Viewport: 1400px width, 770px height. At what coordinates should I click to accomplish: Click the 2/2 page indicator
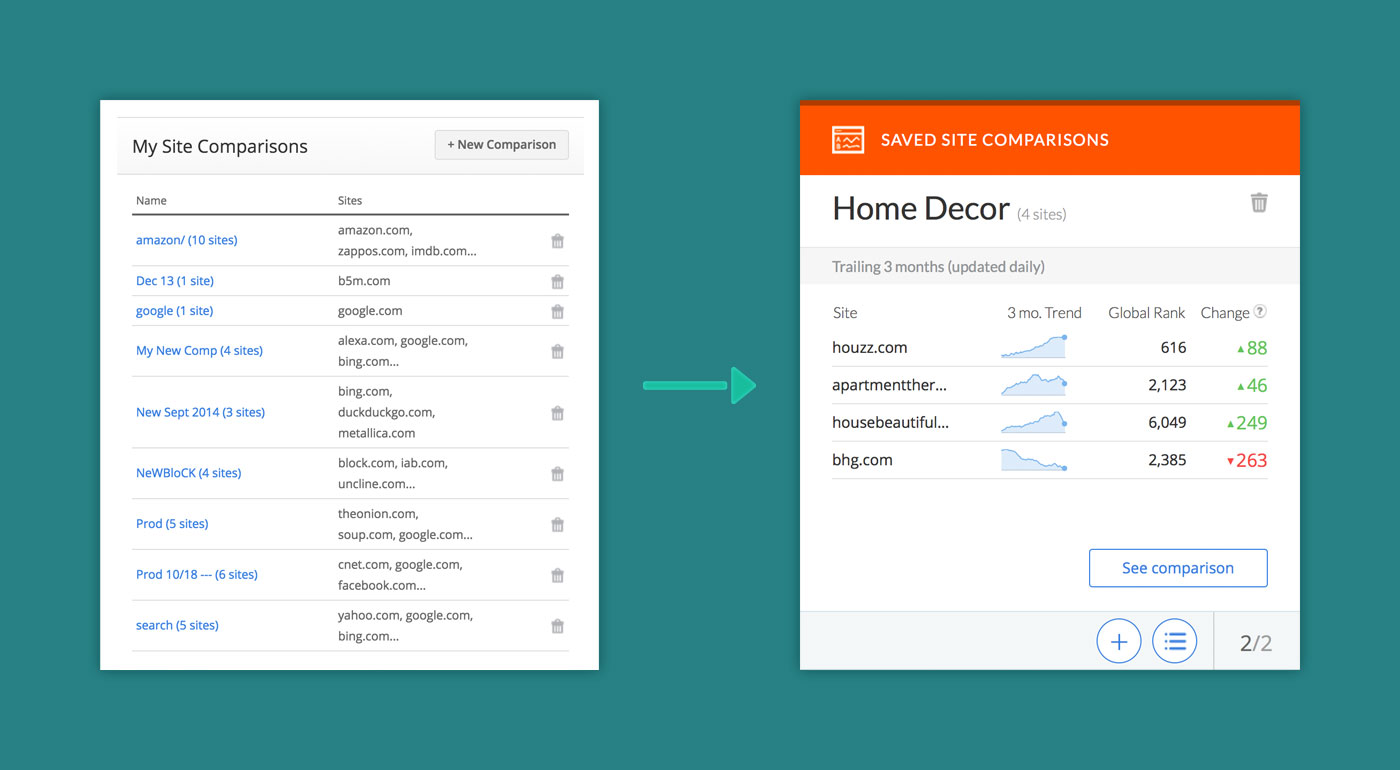pyautogui.click(x=1256, y=642)
